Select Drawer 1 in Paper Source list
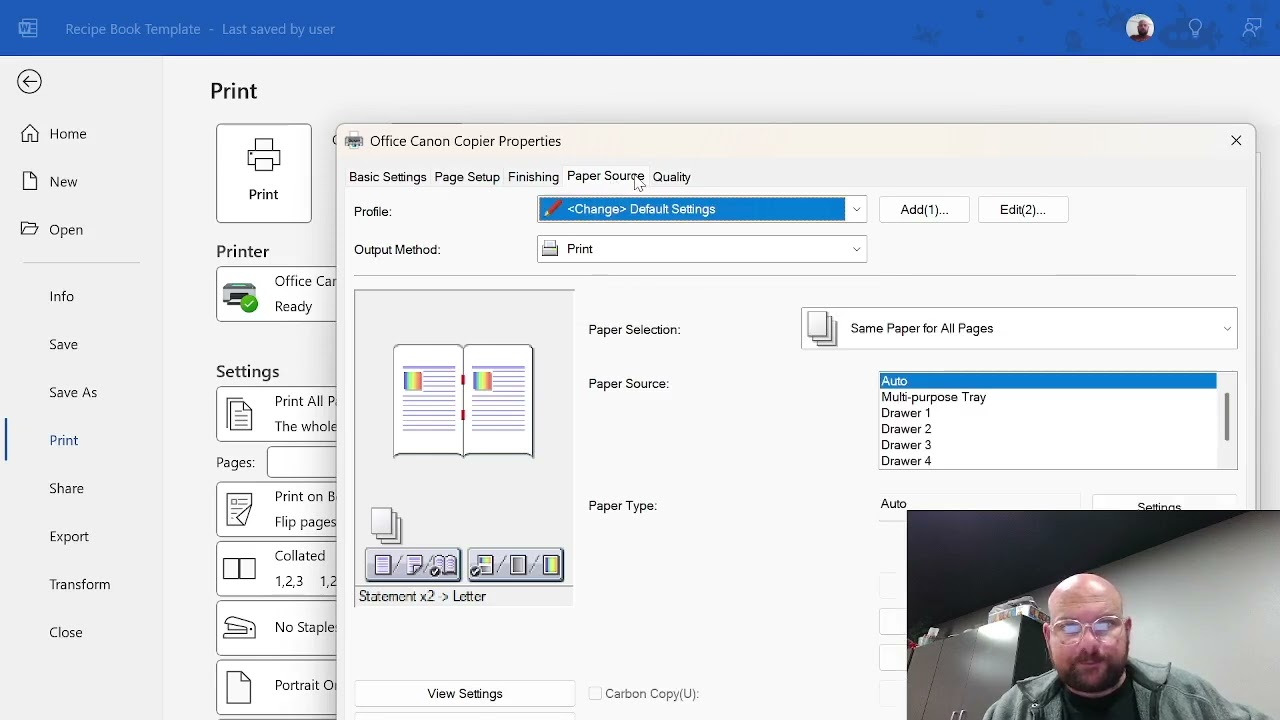The height and width of the screenshot is (720, 1280). click(x=1047, y=413)
